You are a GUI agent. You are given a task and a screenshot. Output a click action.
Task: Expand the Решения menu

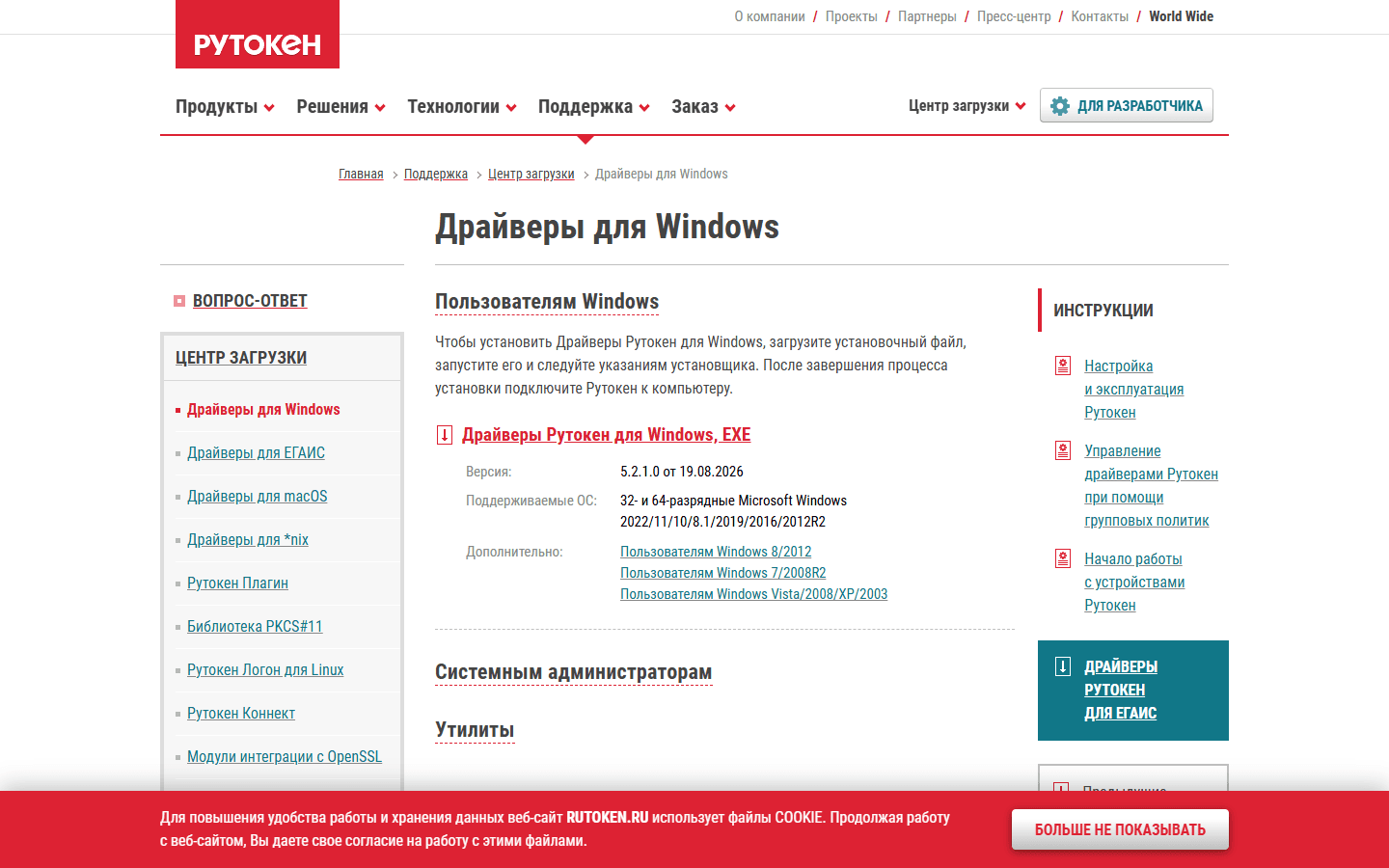pyautogui.click(x=340, y=107)
